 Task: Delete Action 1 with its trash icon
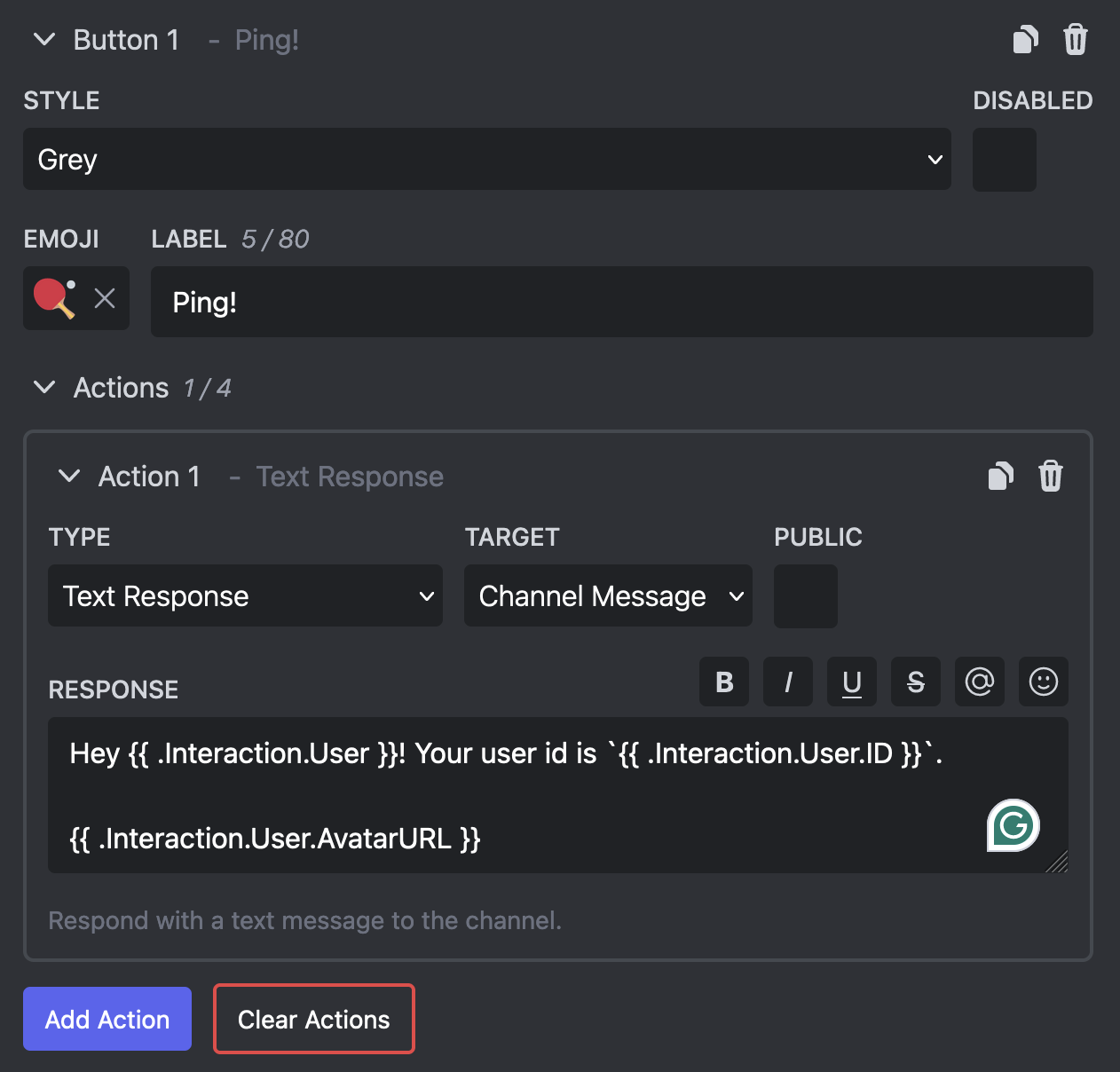click(x=1051, y=477)
